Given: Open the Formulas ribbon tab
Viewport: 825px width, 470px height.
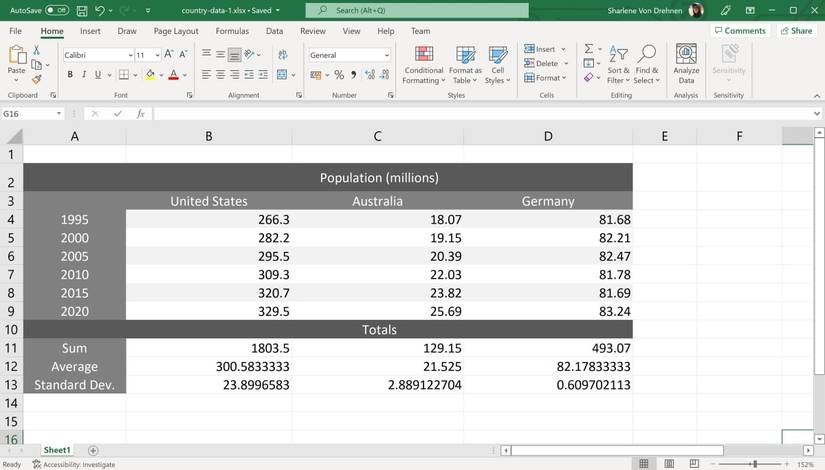Looking at the screenshot, I should (232, 31).
